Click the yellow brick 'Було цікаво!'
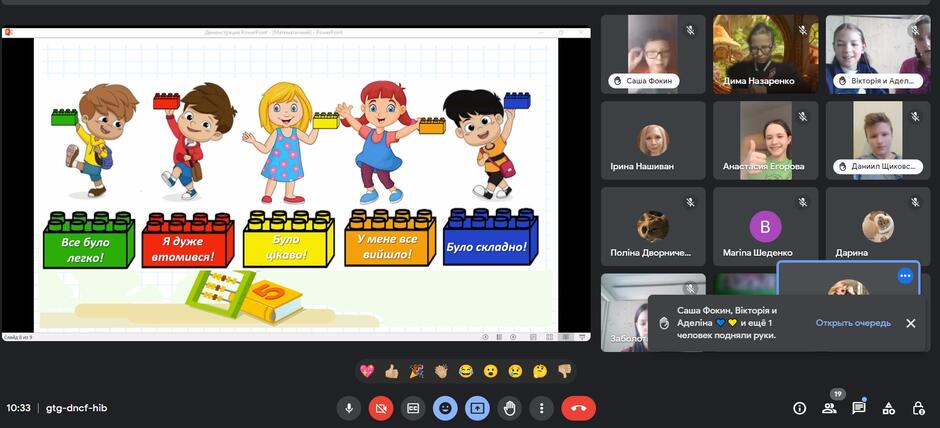This screenshot has width=940, height=428. pyautogui.click(x=288, y=238)
